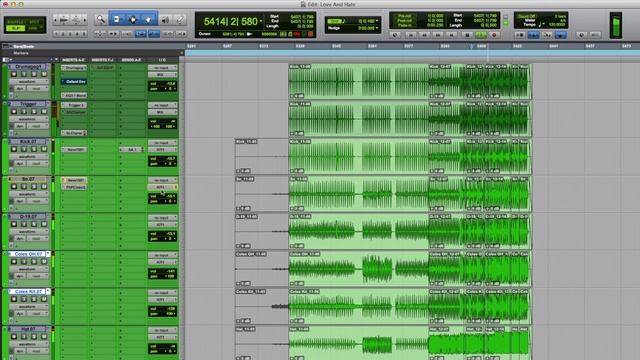The width and height of the screenshot is (640, 360).
Task: Toggle the count-off button left of metronome
Action: 520,35
